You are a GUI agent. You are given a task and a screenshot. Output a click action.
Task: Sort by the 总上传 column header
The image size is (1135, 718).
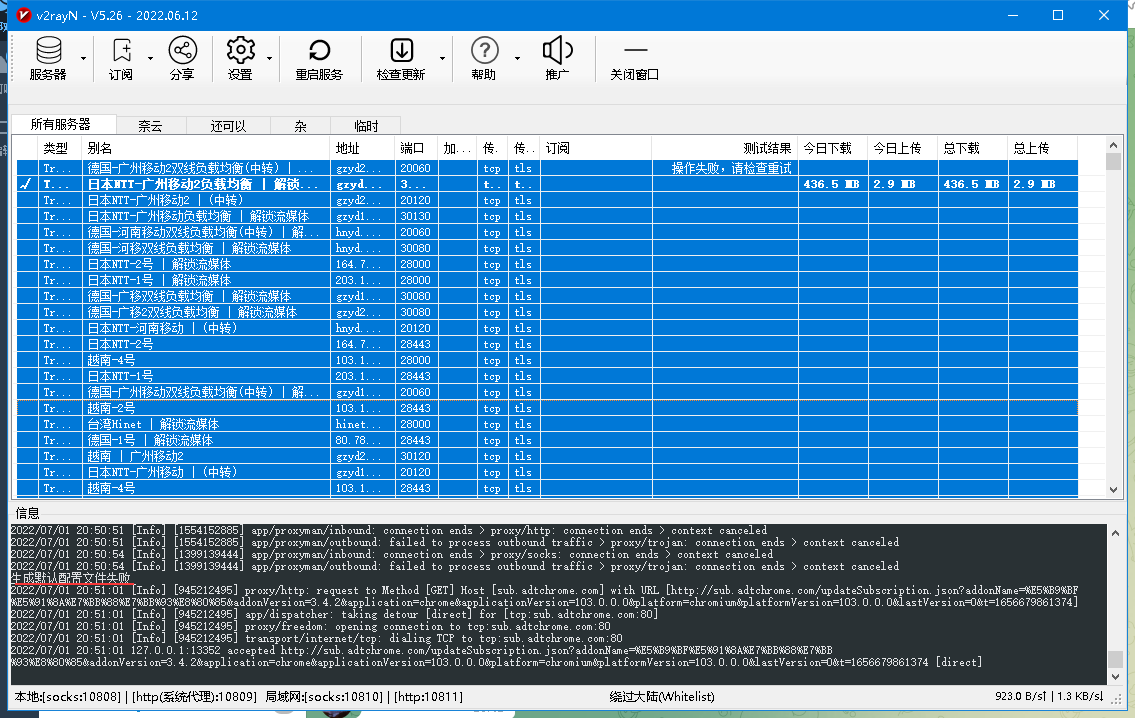tap(1042, 148)
